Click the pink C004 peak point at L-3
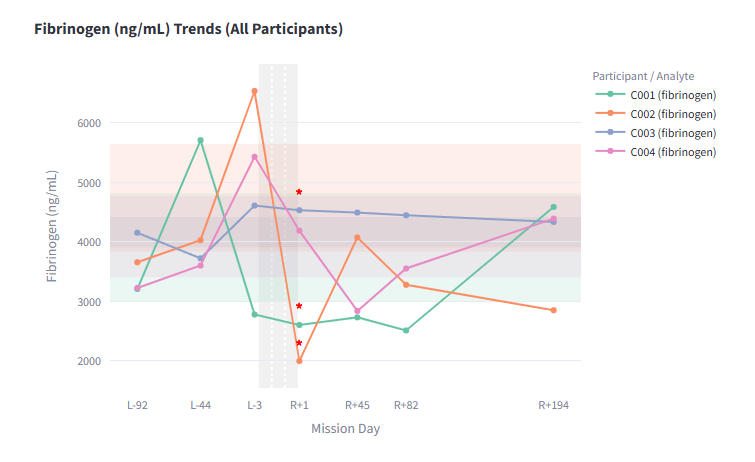This screenshot has width=755, height=462. tap(254, 157)
